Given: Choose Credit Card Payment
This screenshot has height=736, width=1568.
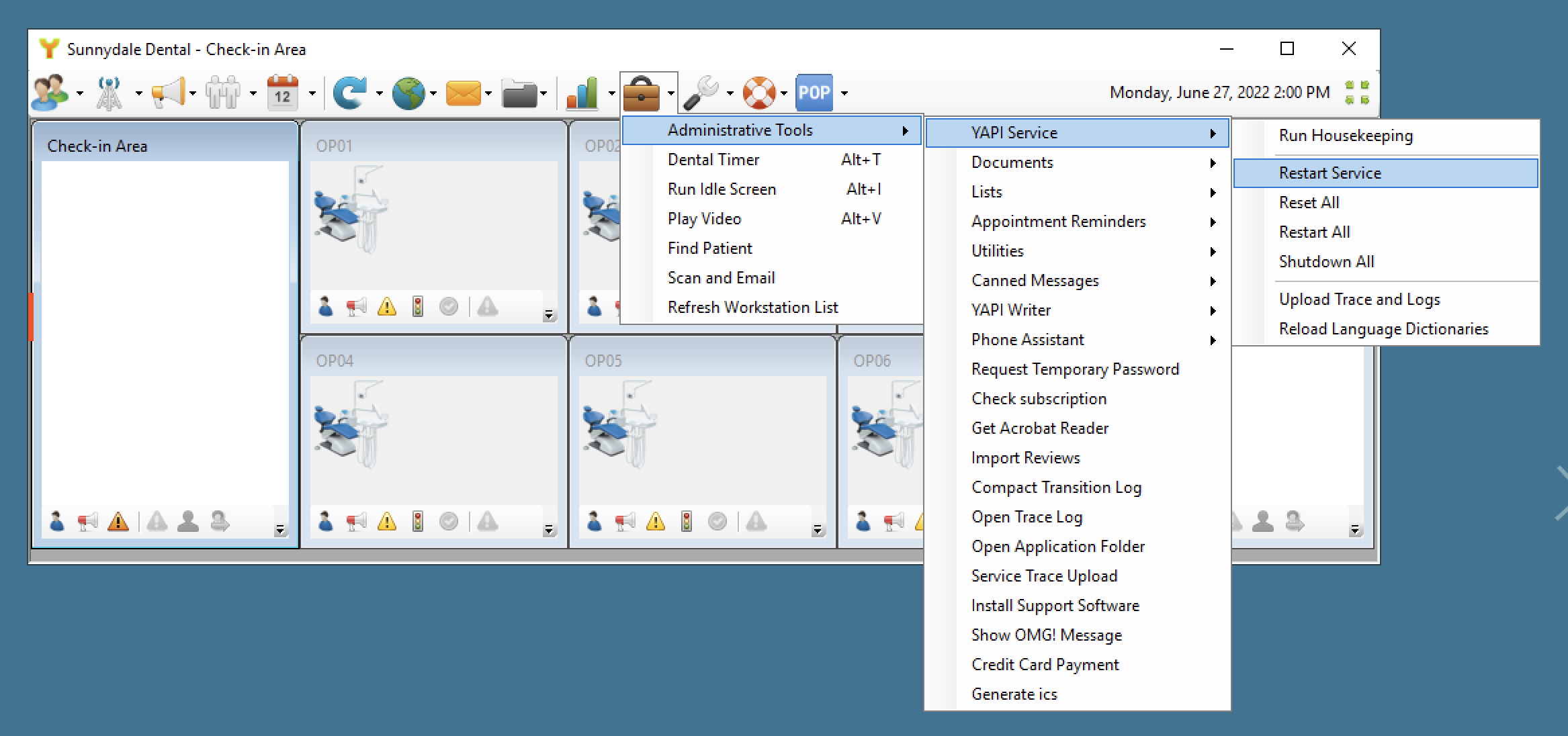Looking at the screenshot, I should (x=1078, y=665).
